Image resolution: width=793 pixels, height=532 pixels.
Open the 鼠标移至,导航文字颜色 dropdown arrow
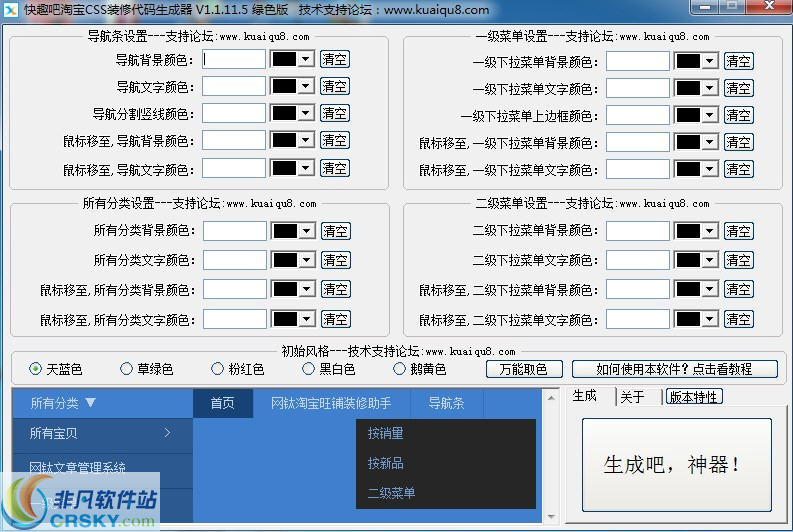305,168
